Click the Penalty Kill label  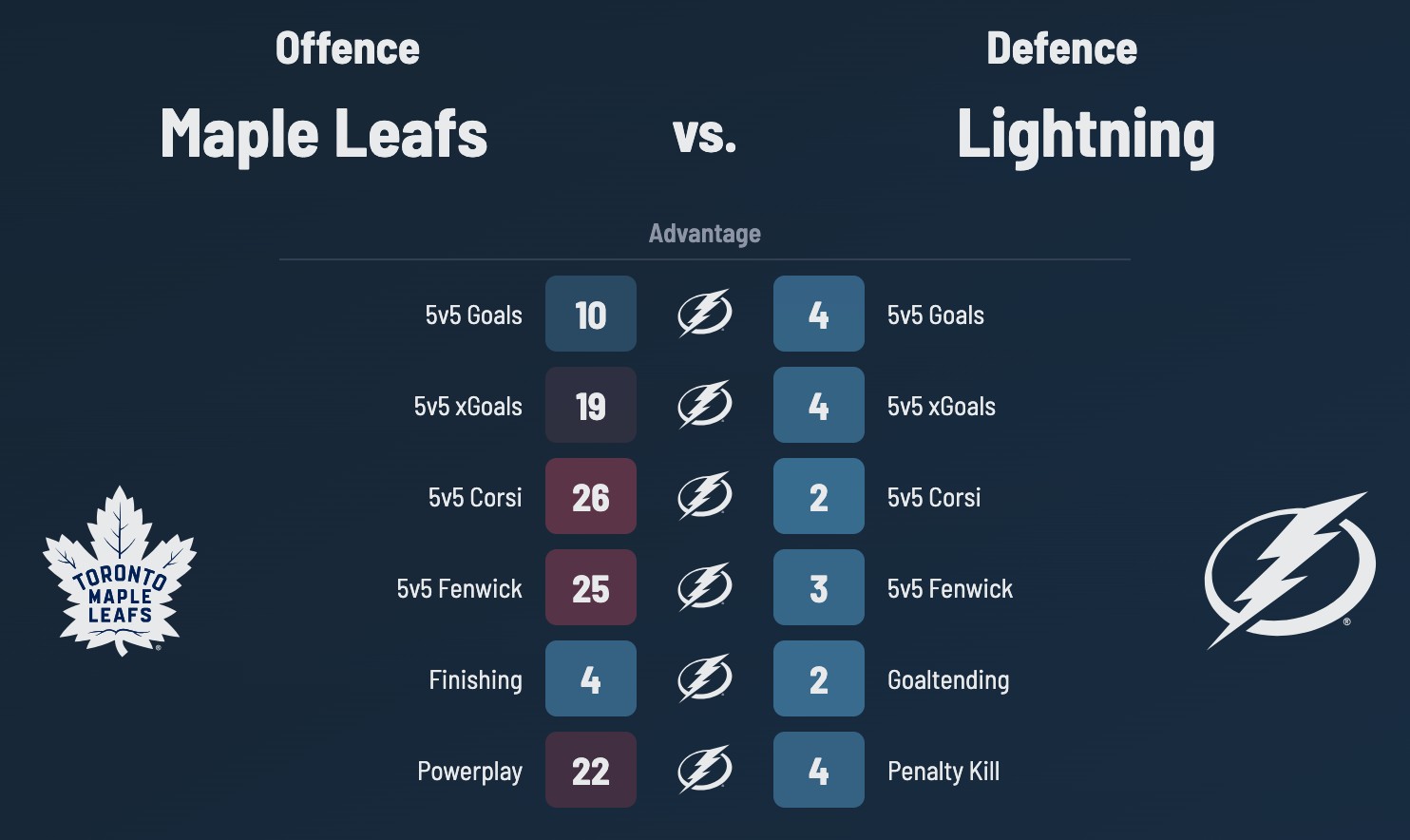click(x=943, y=771)
